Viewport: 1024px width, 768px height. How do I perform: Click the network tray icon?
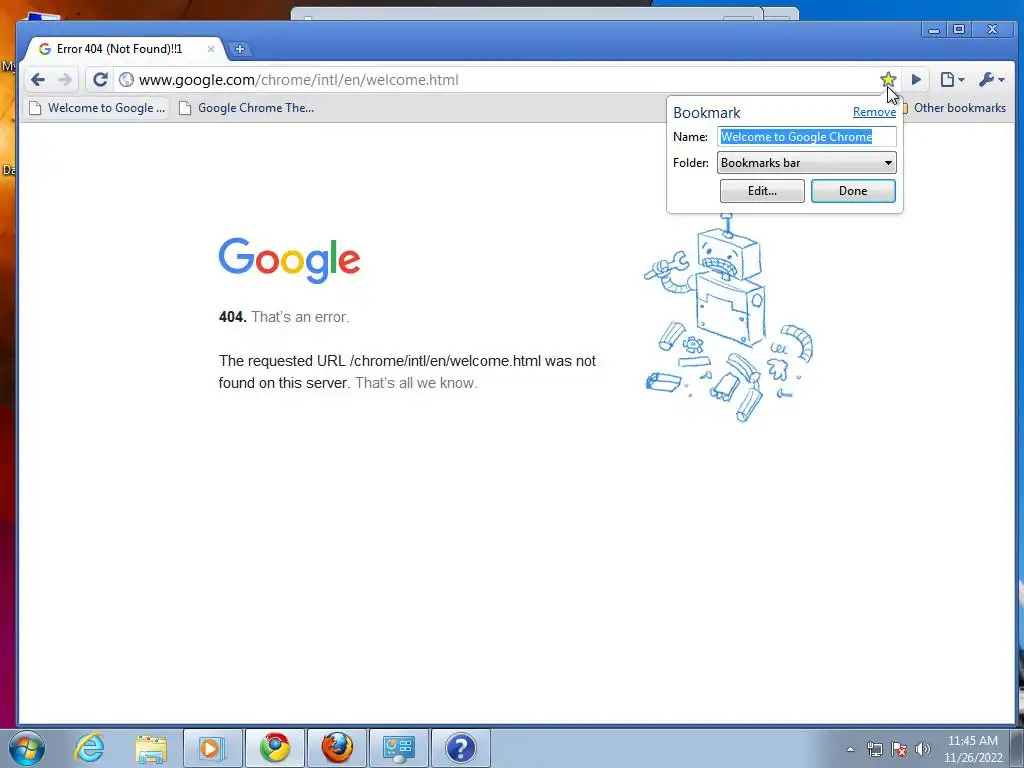[x=874, y=749]
